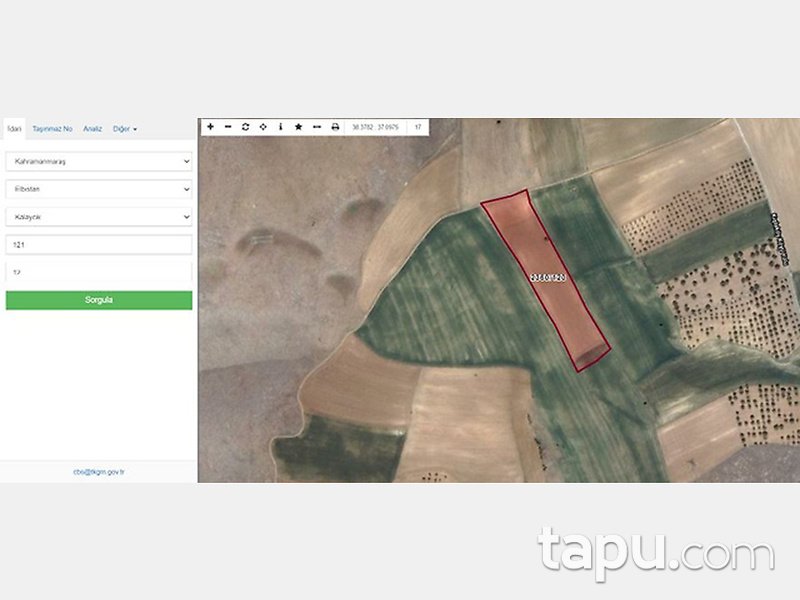Viewport: 800px width, 600px height.
Task: Open the info tool in map toolbar
Action: pyautogui.click(x=281, y=127)
